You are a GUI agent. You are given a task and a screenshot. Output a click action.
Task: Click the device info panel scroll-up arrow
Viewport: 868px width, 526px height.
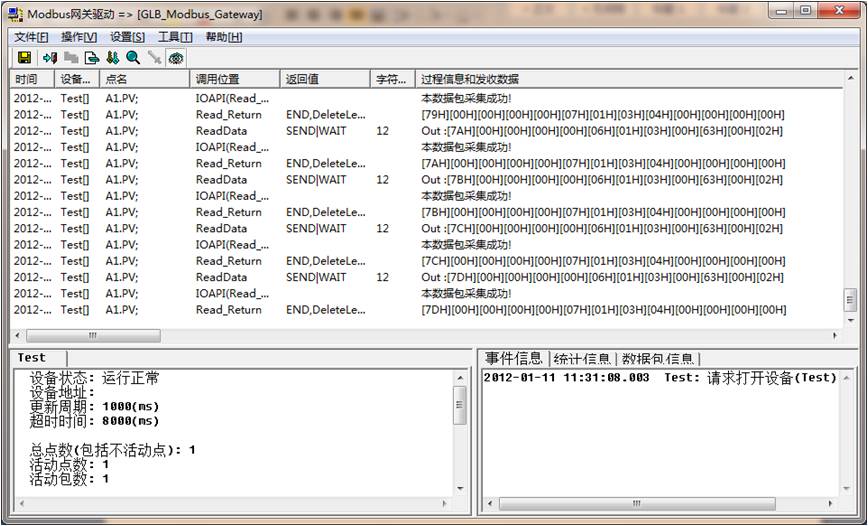pyautogui.click(x=461, y=378)
